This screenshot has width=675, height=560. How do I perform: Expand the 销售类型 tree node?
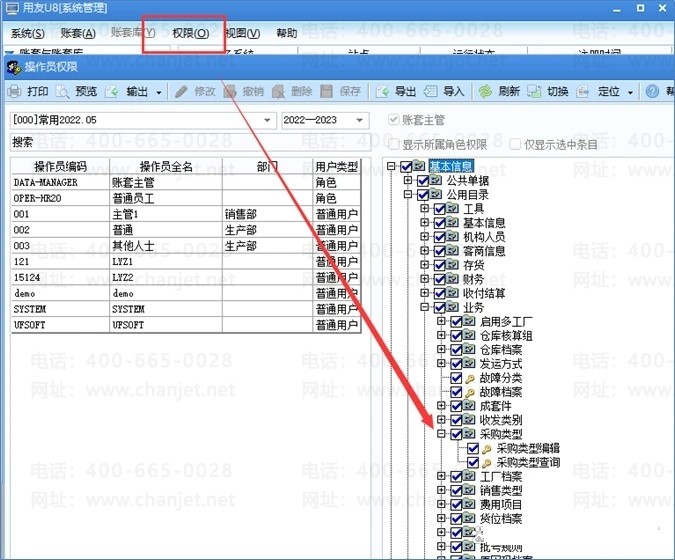441,490
